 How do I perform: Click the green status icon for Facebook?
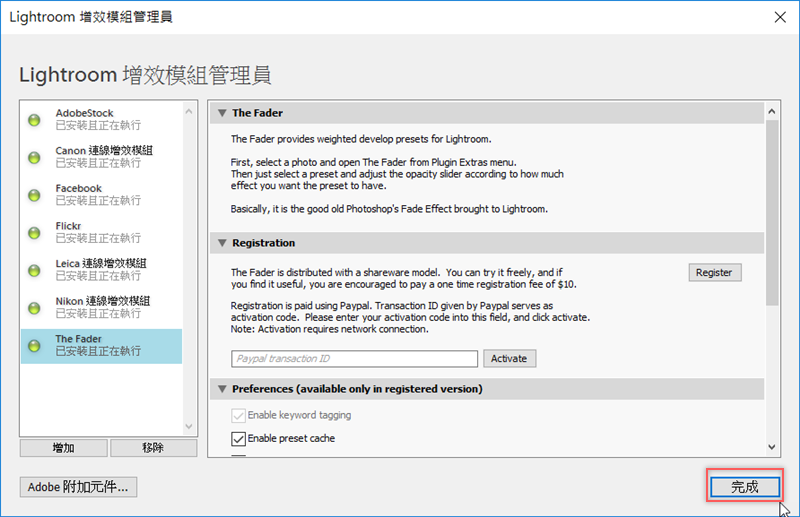[34, 195]
